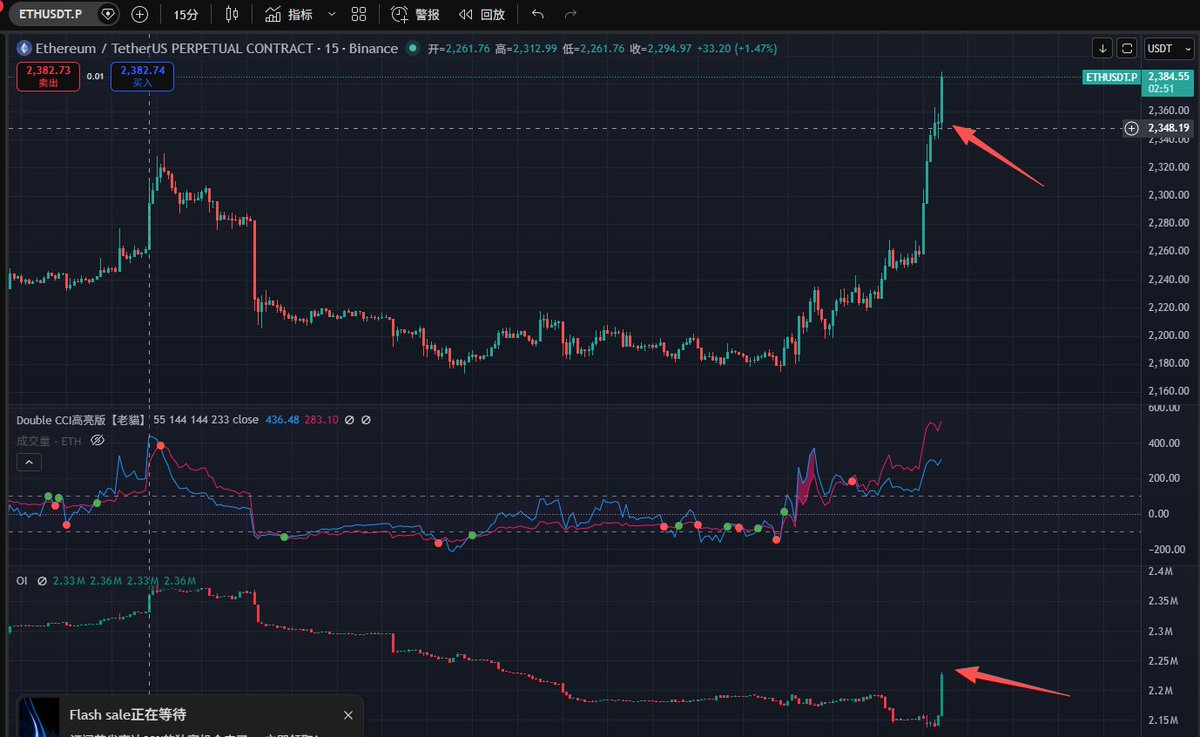Open the 15分 timeframe selector
This screenshot has width=1200, height=737.
(185, 14)
